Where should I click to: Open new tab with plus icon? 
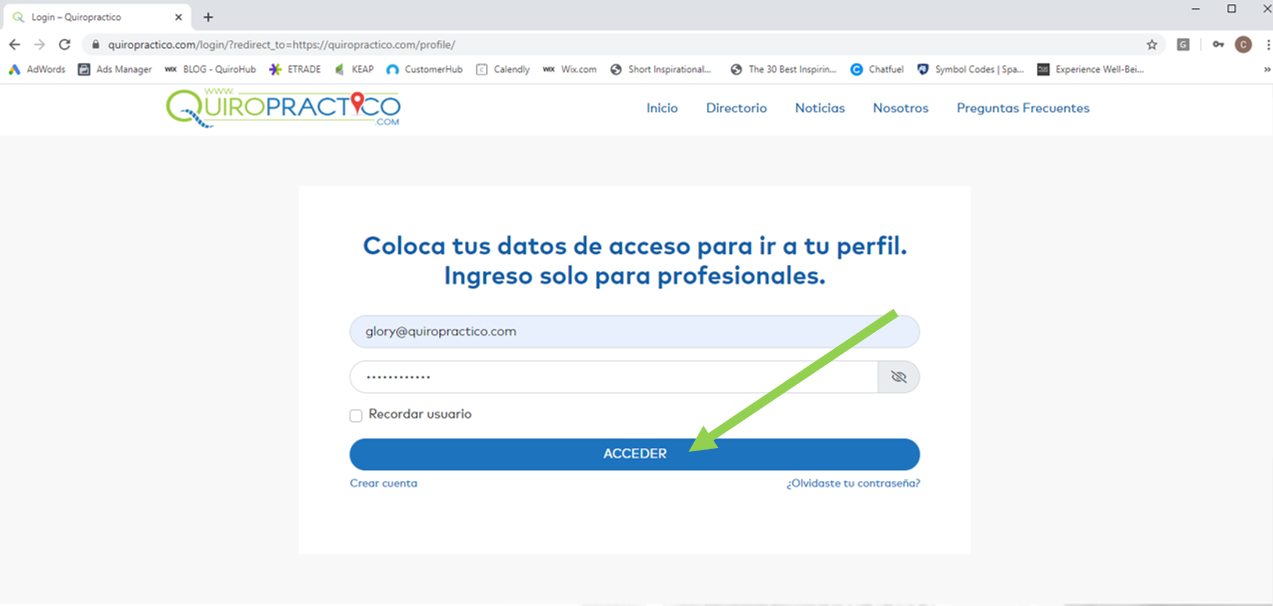(x=208, y=17)
